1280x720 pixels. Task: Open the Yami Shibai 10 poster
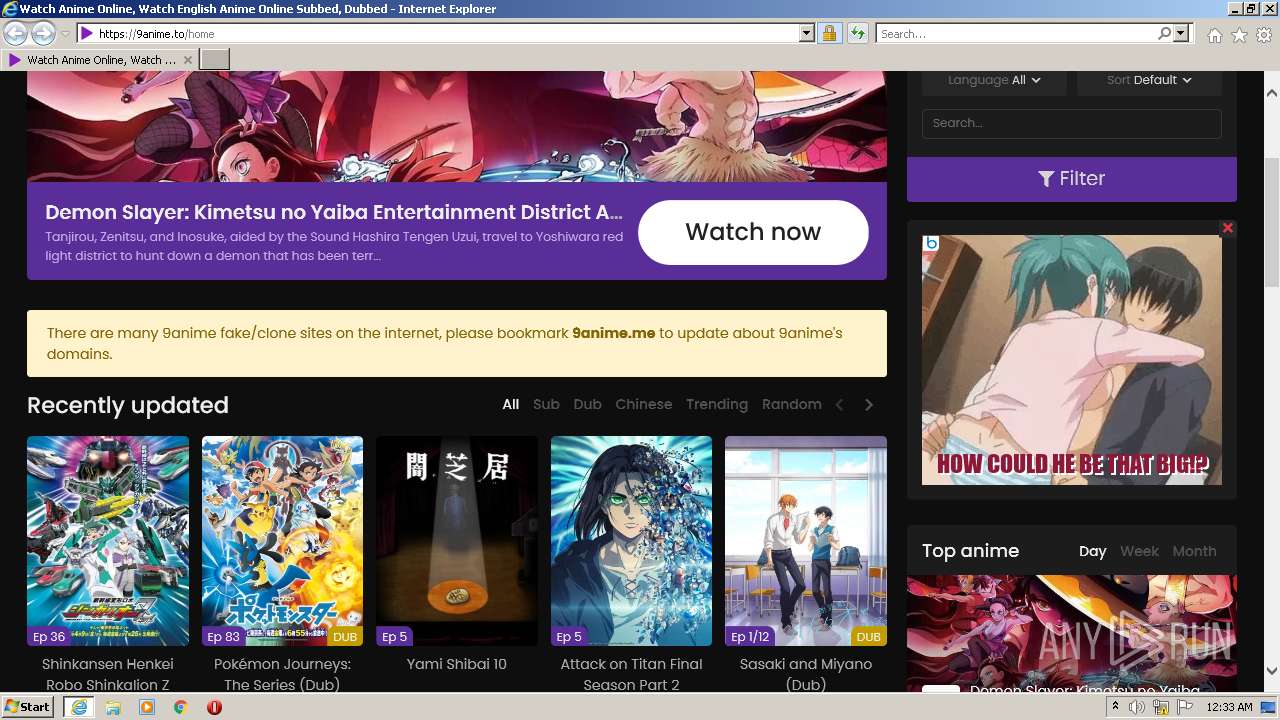click(457, 541)
